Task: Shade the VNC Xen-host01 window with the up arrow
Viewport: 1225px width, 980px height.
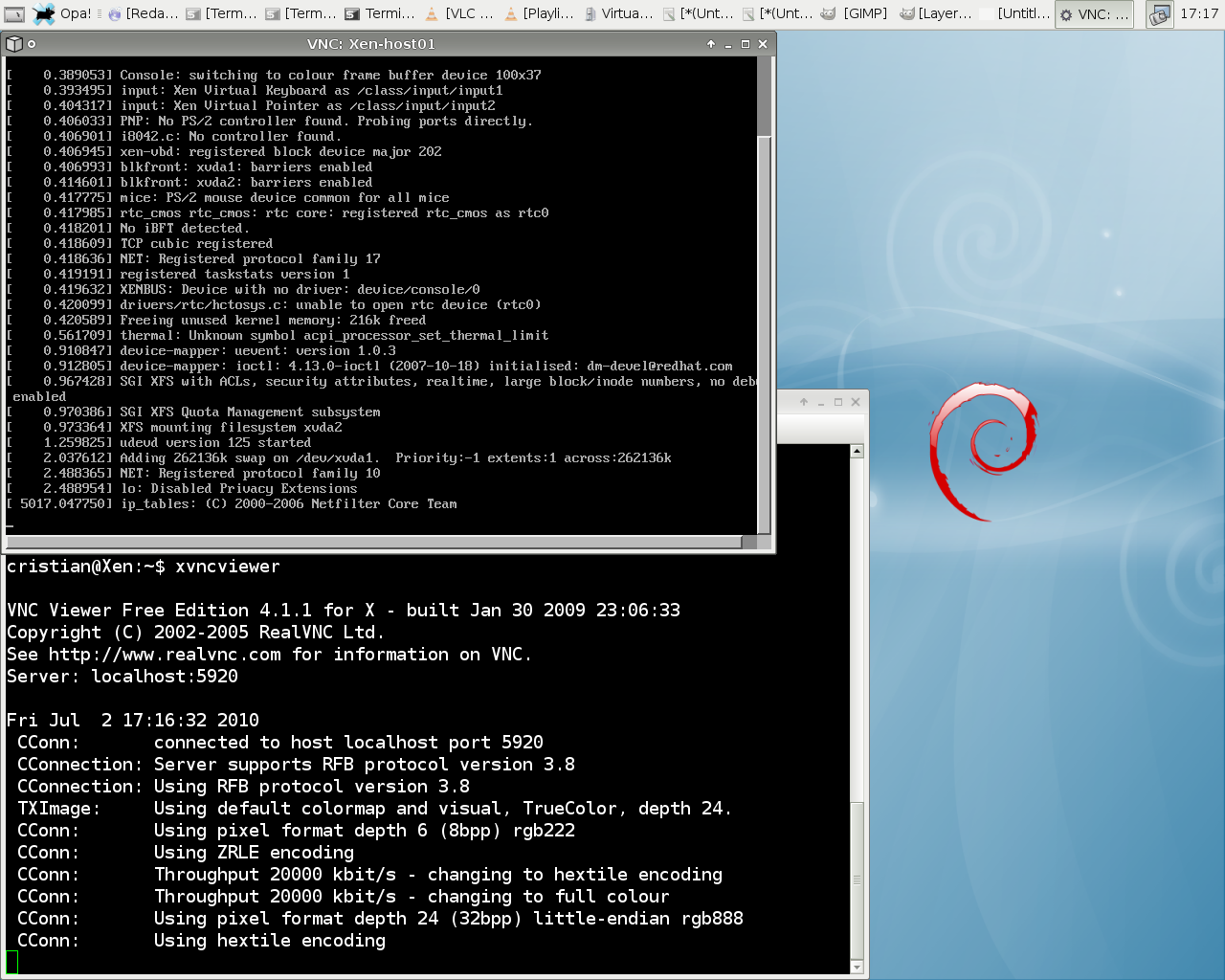Action: click(x=710, y=44)
